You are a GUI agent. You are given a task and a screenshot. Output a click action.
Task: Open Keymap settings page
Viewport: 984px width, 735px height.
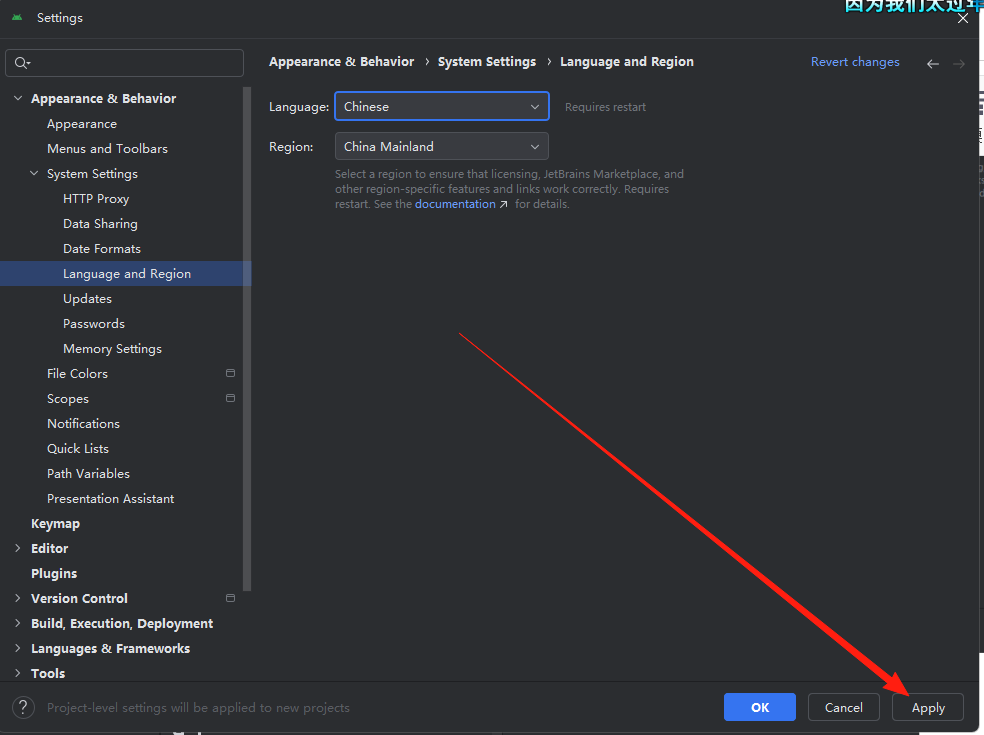point(55,523)
